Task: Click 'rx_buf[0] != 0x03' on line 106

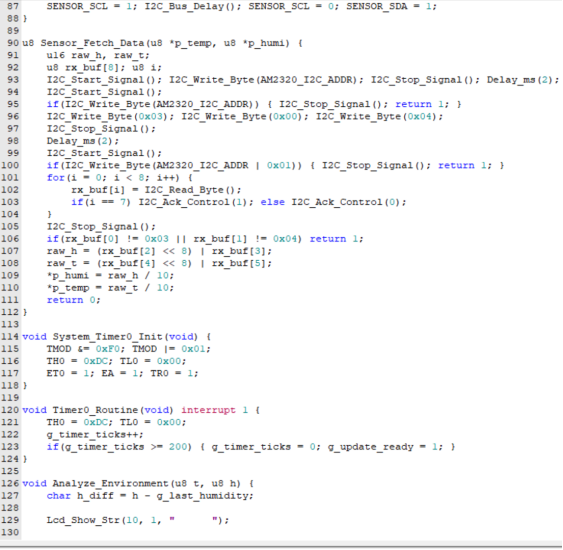Action: tap(116, 238)
